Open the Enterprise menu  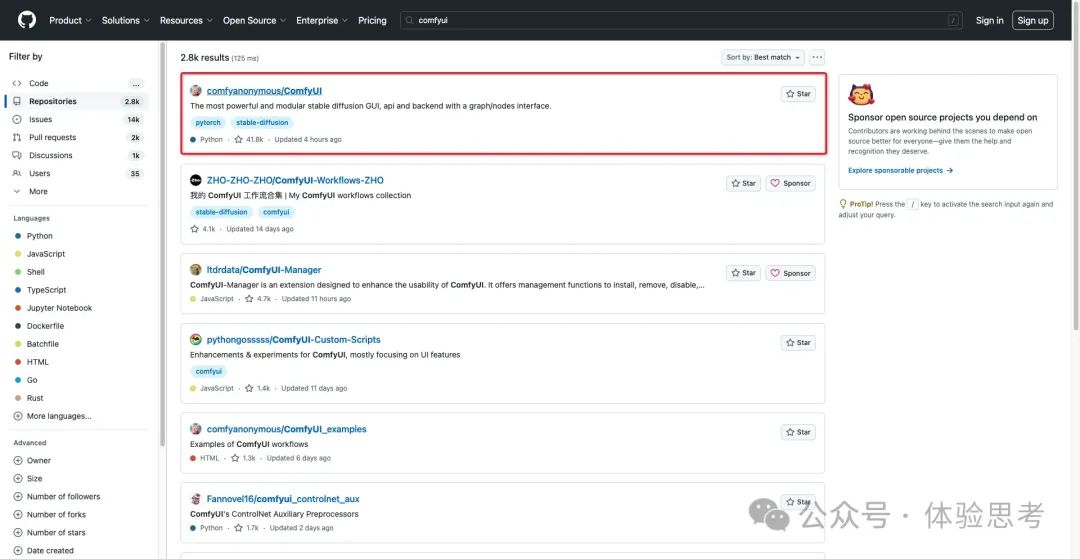pos(322,21)
